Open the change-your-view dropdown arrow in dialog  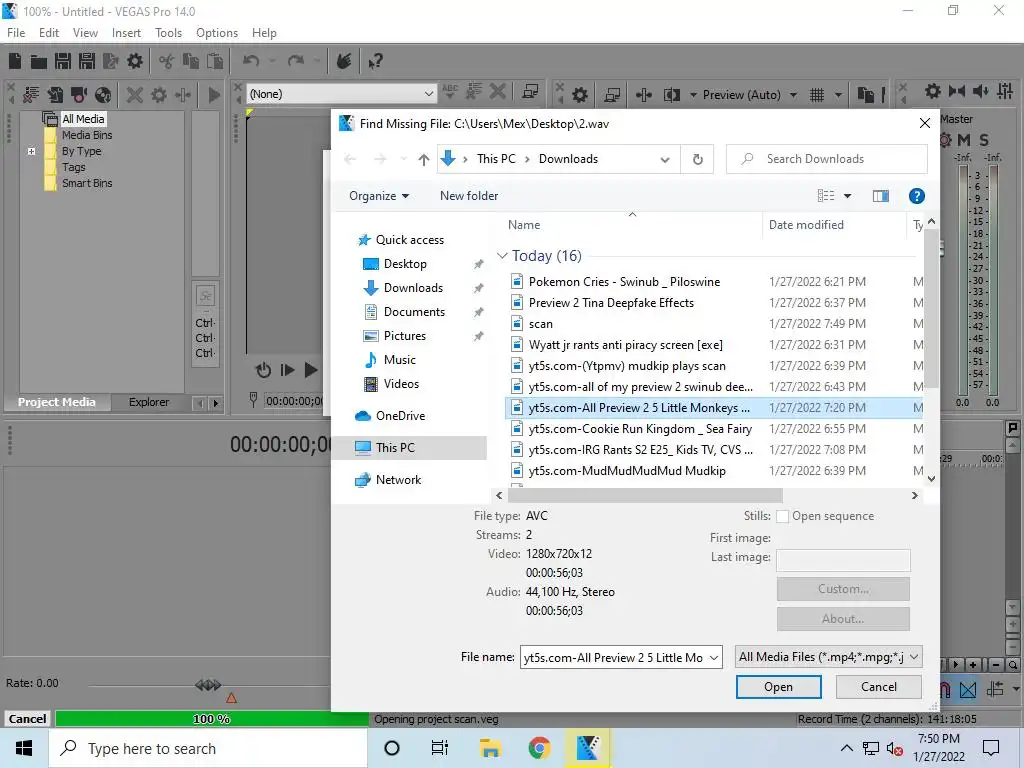(x=847, y=196)
